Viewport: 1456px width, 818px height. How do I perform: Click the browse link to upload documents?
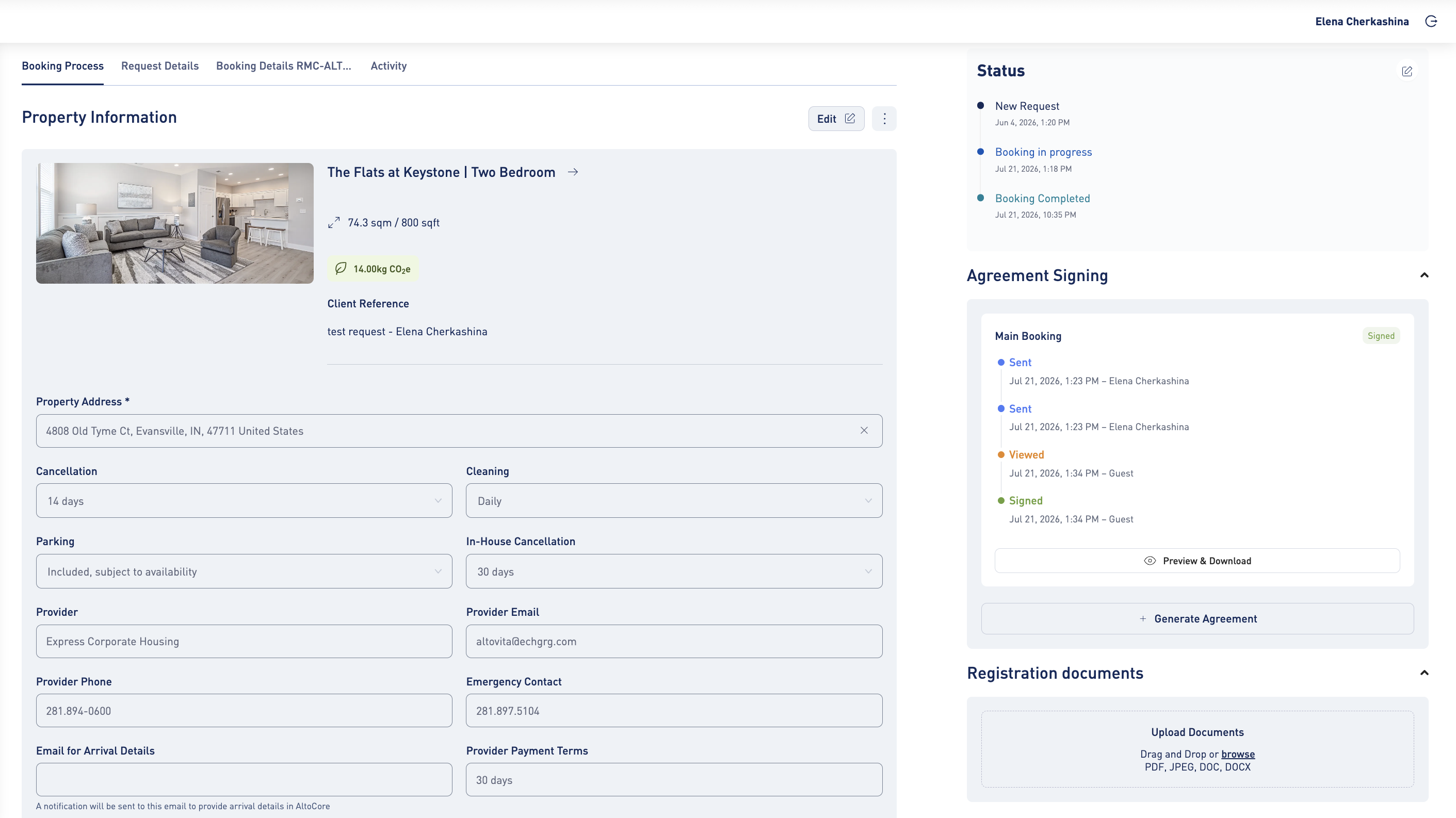coord(1238,754)
